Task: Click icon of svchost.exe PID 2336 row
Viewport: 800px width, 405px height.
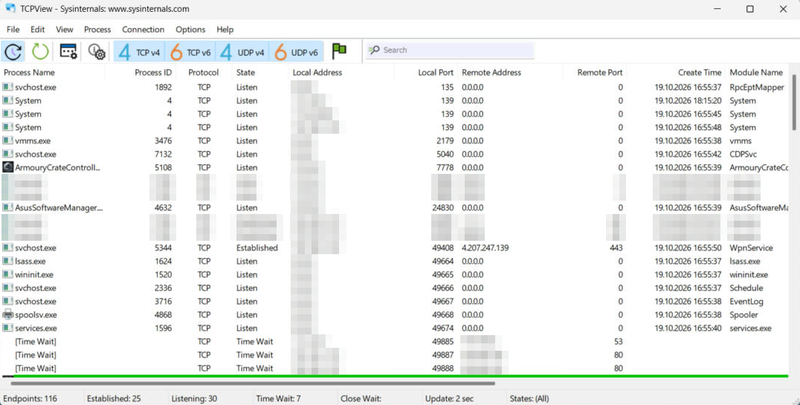Action: pos(8,288)
